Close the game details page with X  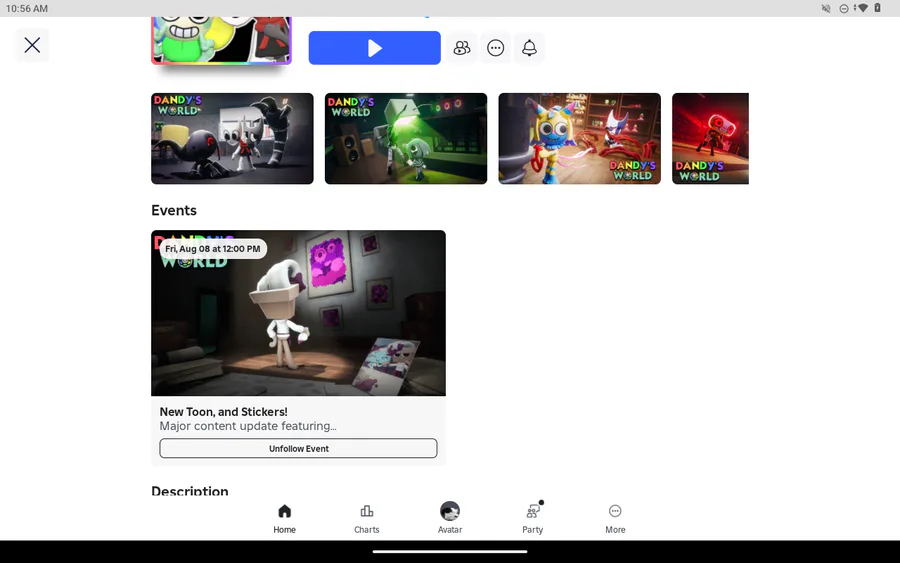tap(32, 45)
